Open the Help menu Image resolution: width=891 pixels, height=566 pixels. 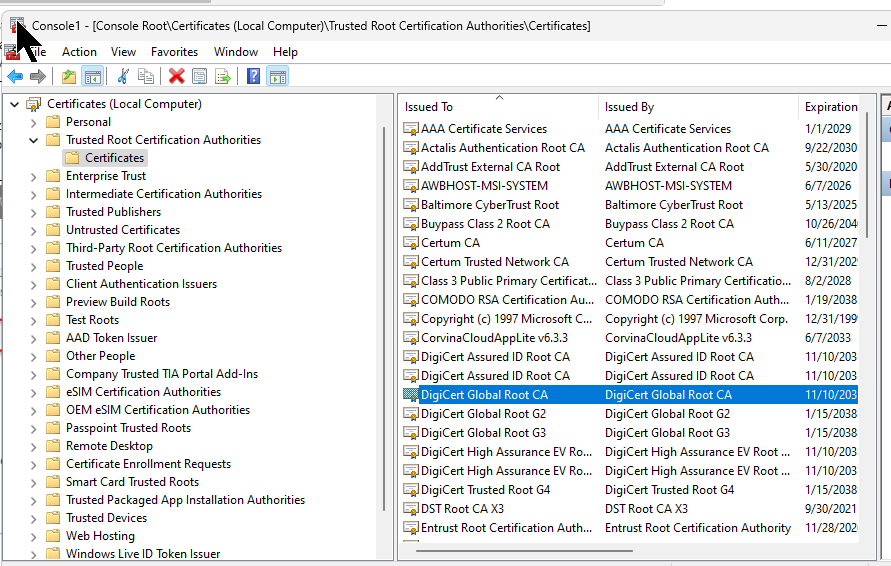[285, 52]
